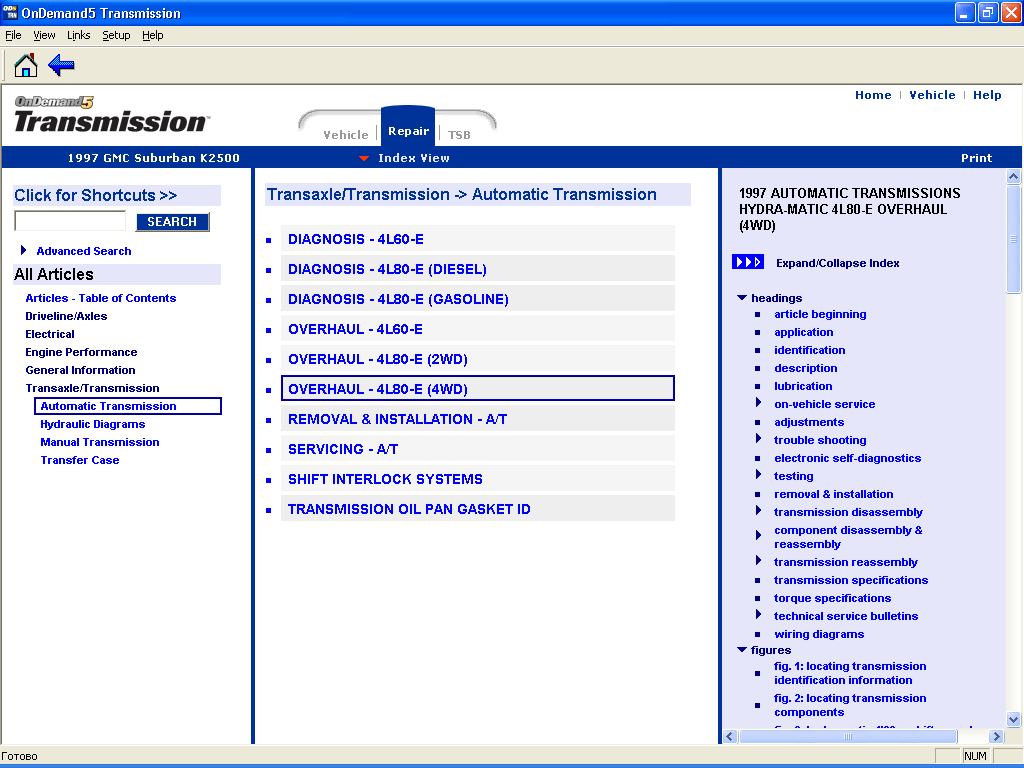The width and height of the screenshot is (1024, 768).
Task: Open OVERHAUL - 4L80-E (2WD) article
Action: (477, 359)
